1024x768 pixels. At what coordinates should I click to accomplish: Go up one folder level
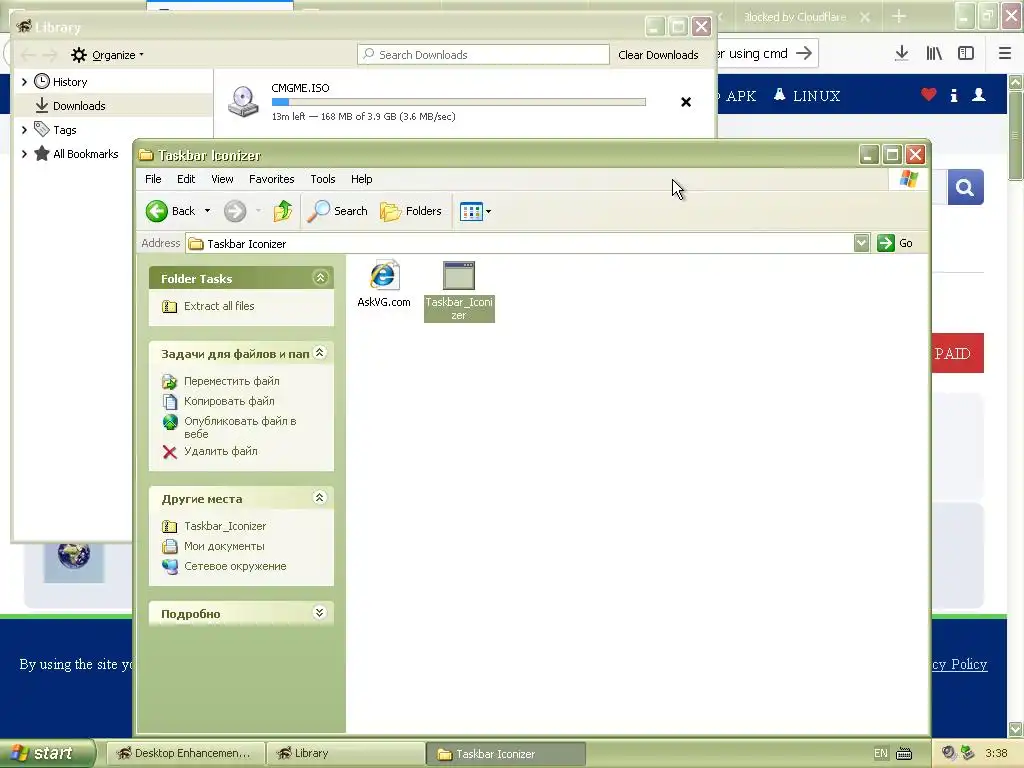[x=283, y=211]
